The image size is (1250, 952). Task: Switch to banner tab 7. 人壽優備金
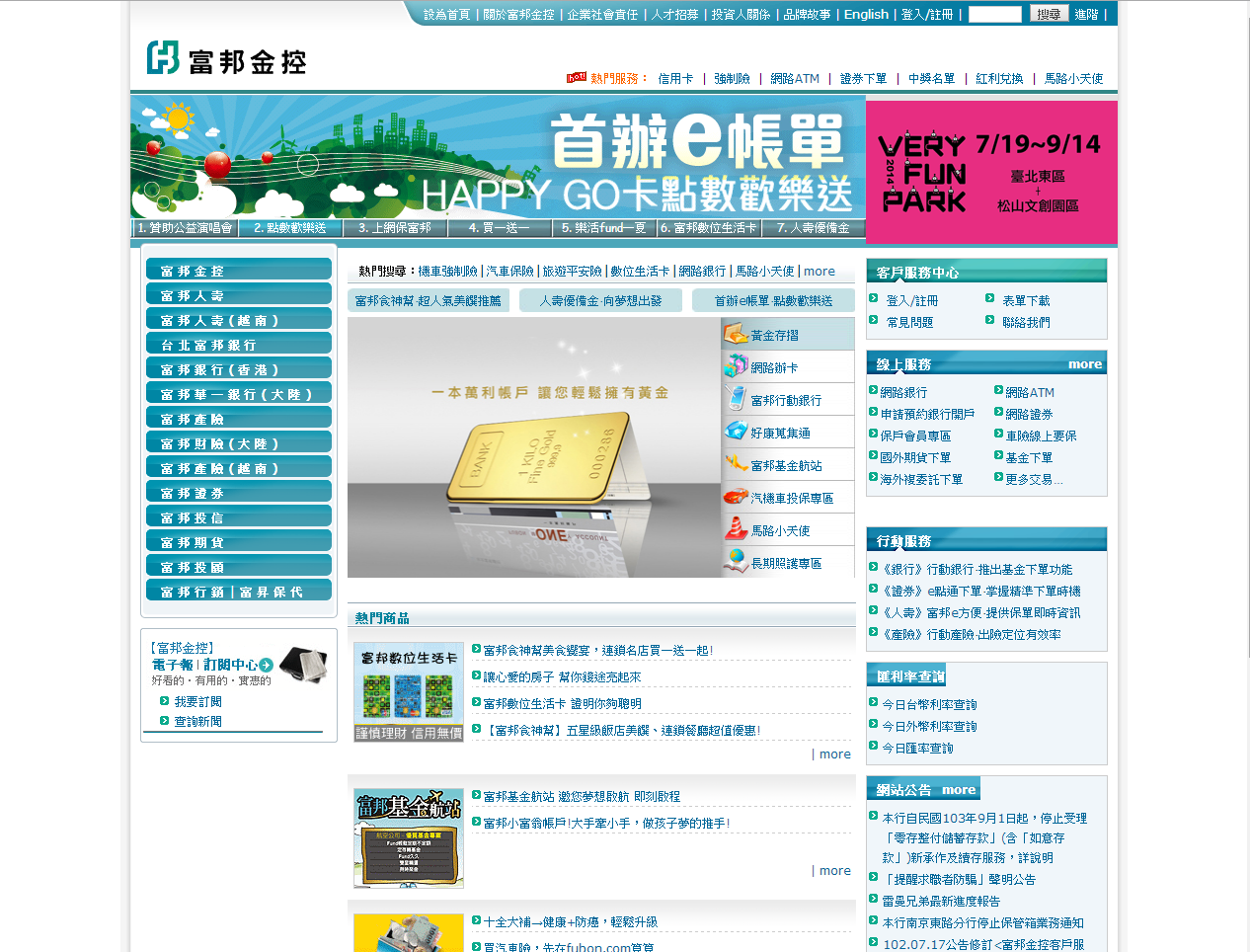pos(814,228)
